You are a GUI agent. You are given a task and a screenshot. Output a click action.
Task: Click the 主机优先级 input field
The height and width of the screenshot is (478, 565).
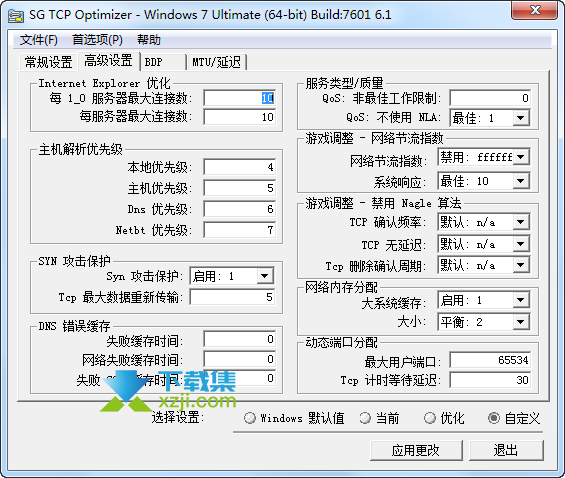click(240, 188)
